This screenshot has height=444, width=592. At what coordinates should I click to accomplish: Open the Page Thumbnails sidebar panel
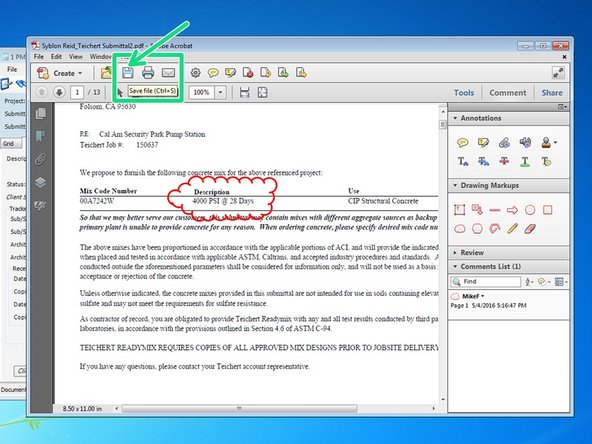point(41,113)
